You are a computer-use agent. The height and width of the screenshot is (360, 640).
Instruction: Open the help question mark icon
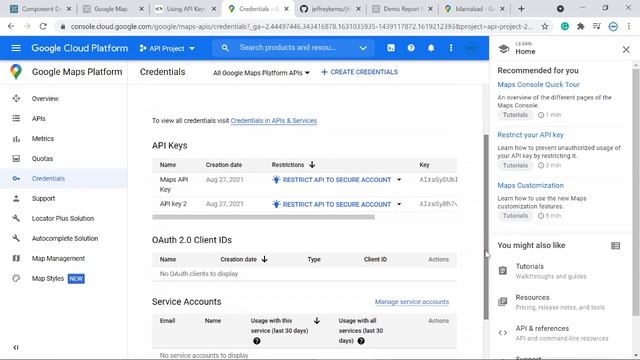(411, 48)
